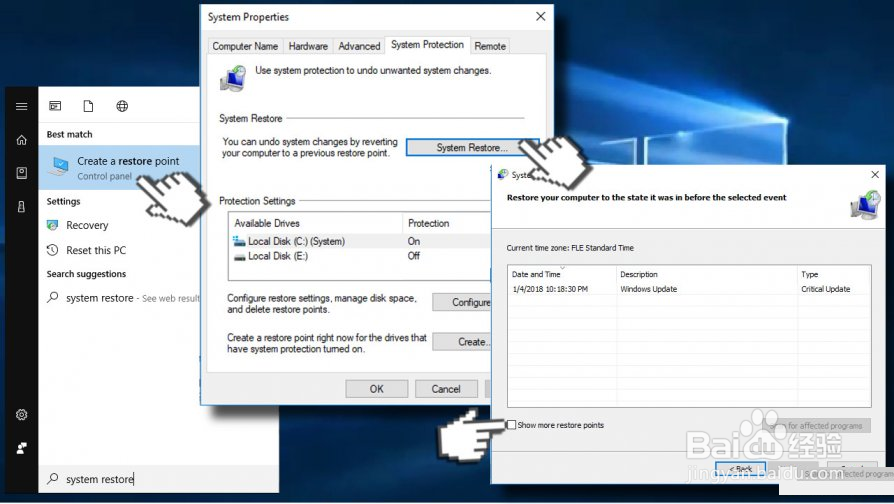The height and width of the screenshot is (504, 894).
Task: Select Local Disk (C:) (System) drive row
Action: [x=360, y=241]
